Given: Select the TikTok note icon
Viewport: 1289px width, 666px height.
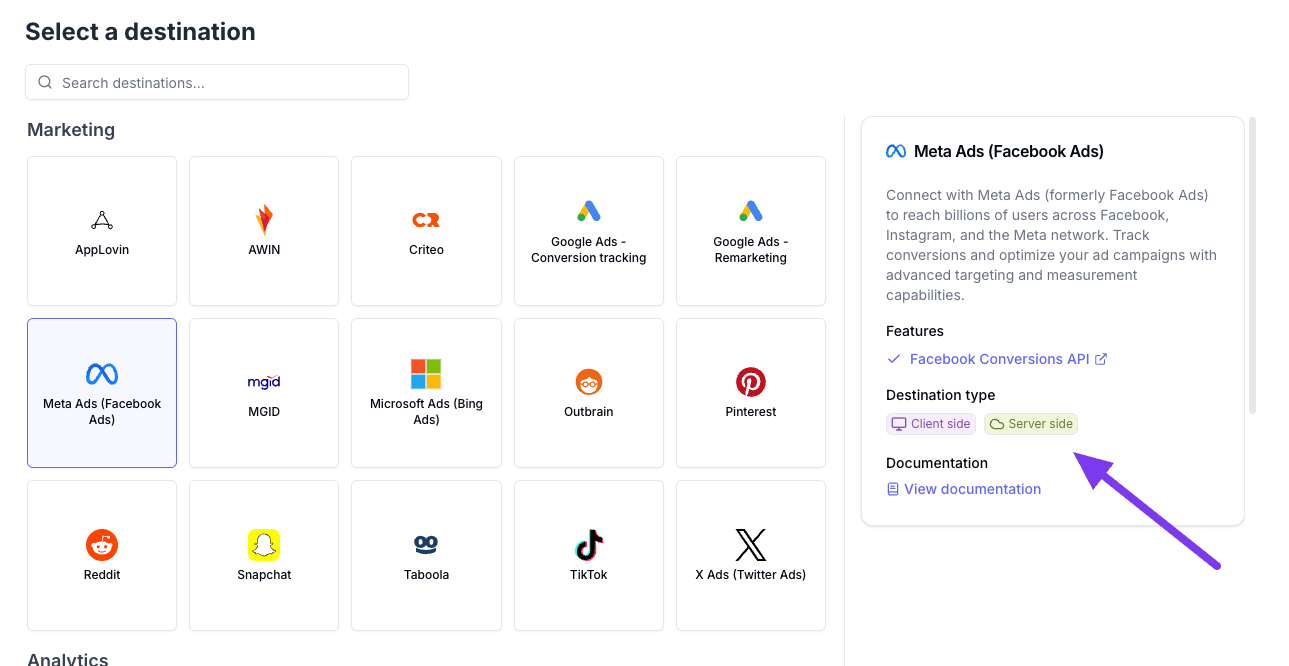Looking at the screenshot, I should (x=589, y=545).
